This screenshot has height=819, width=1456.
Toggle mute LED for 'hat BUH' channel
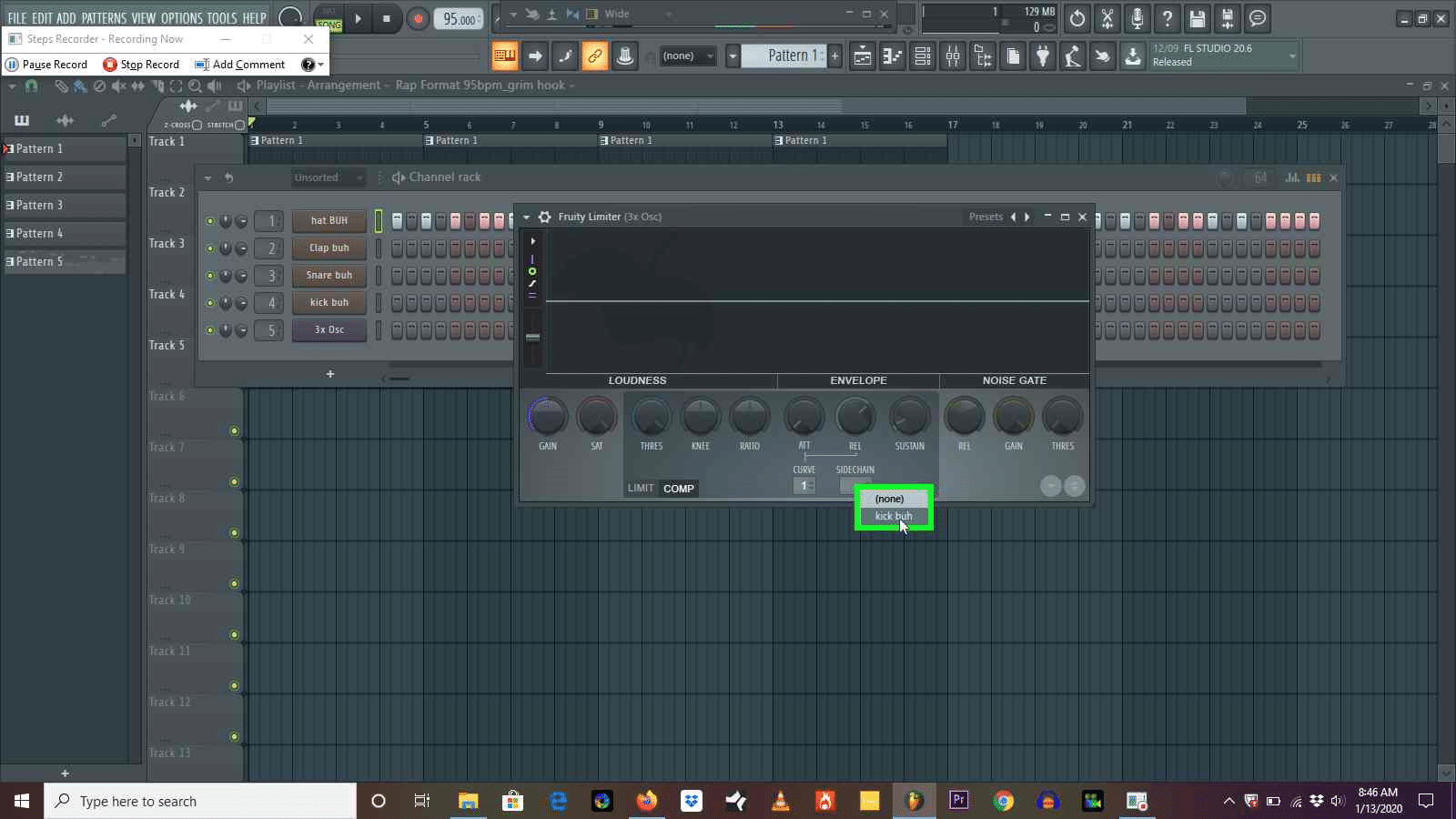coord(210,221)
